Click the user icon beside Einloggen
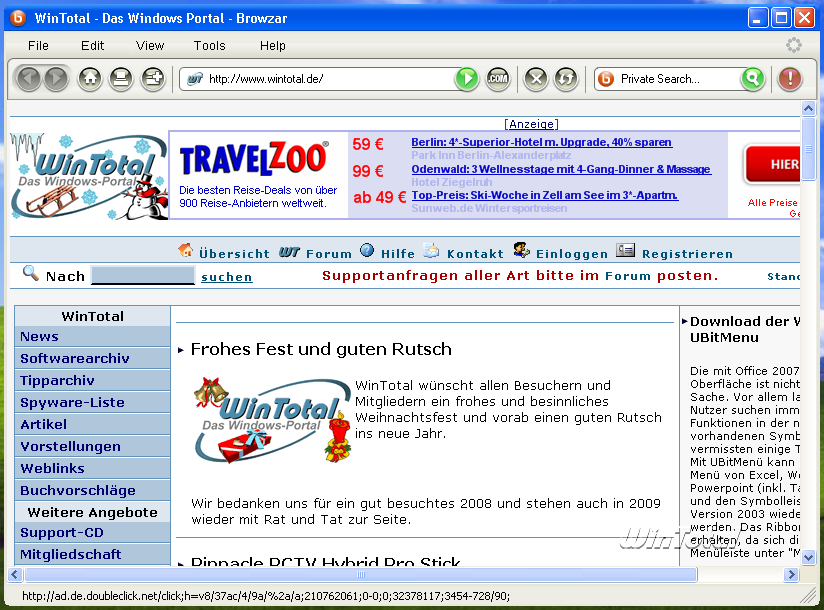824x610 pixels. pyautogui.click(x=521, y=250)
